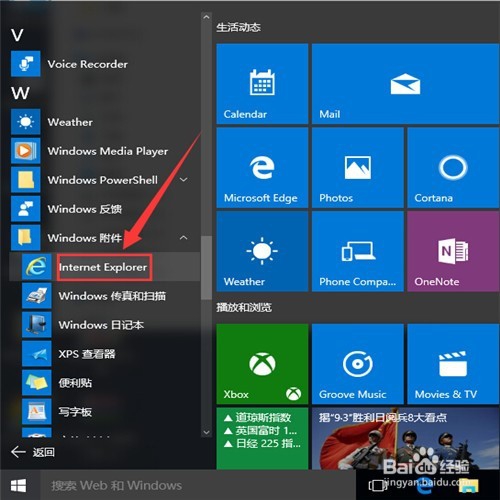Click the Windows Start button
The width and height of the screenshot is (500, 500).
click(19, 485)
